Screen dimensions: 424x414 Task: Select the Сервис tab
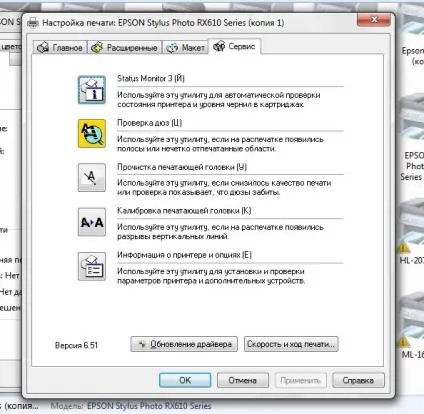[x=234, y=46]
